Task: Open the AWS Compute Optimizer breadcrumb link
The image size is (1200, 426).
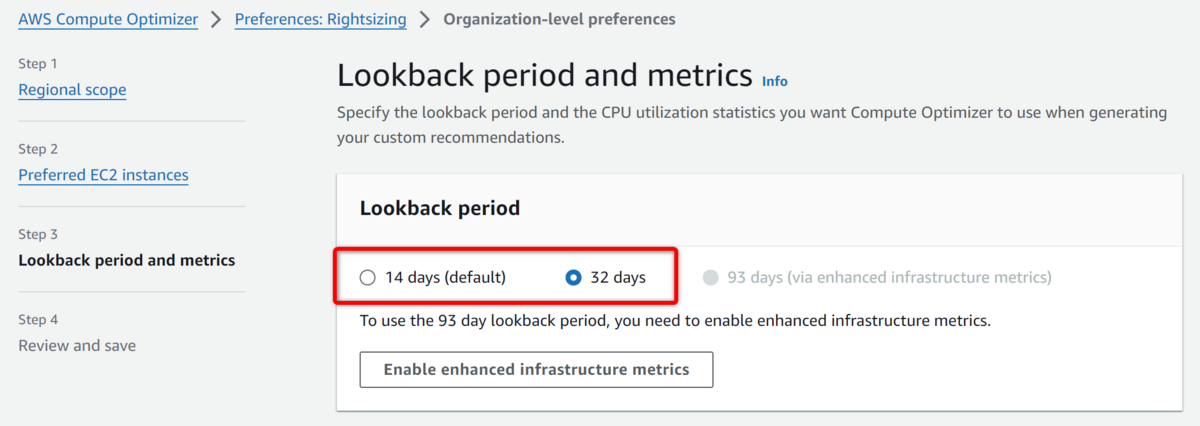Action: 108,19
